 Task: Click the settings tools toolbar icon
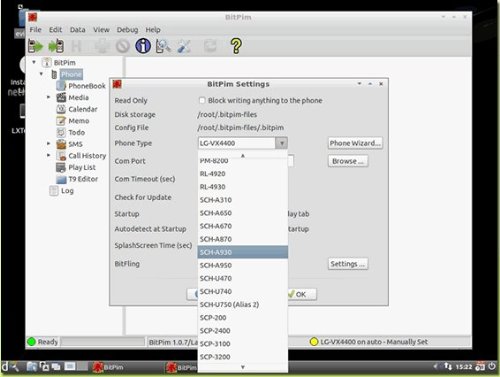[x=184, y=46]
